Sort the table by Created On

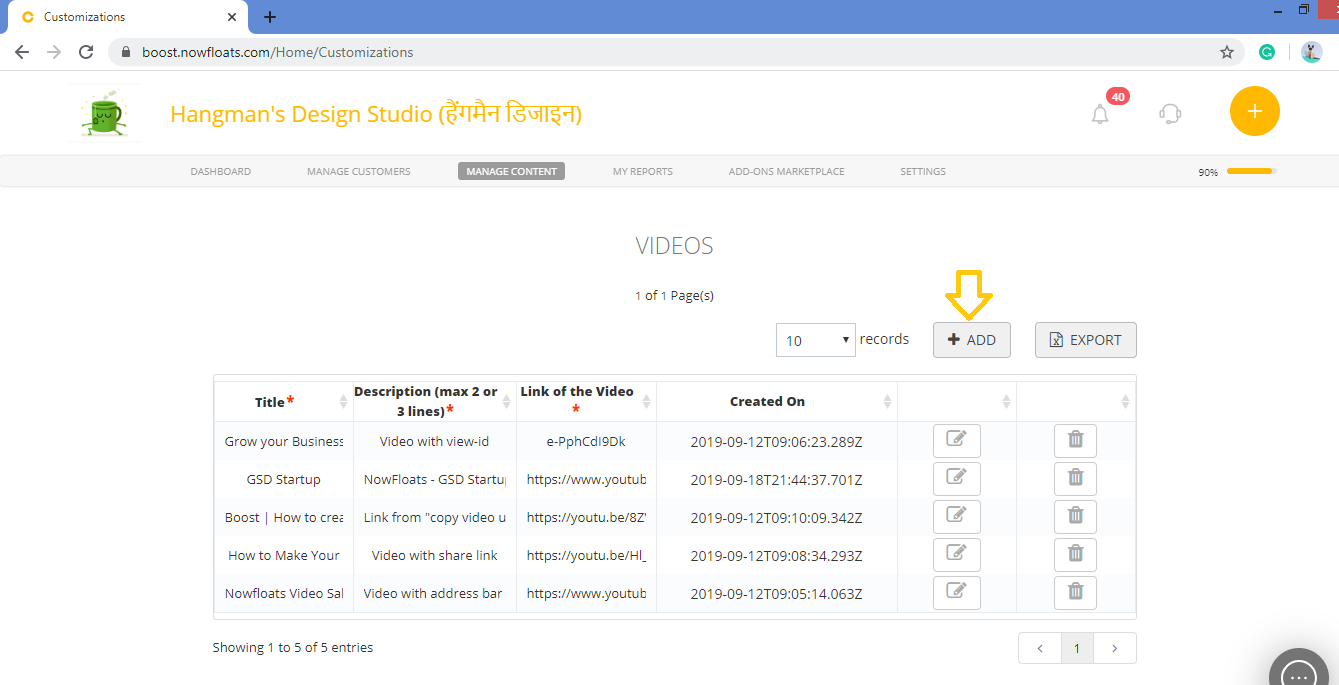tap(777, 401)
